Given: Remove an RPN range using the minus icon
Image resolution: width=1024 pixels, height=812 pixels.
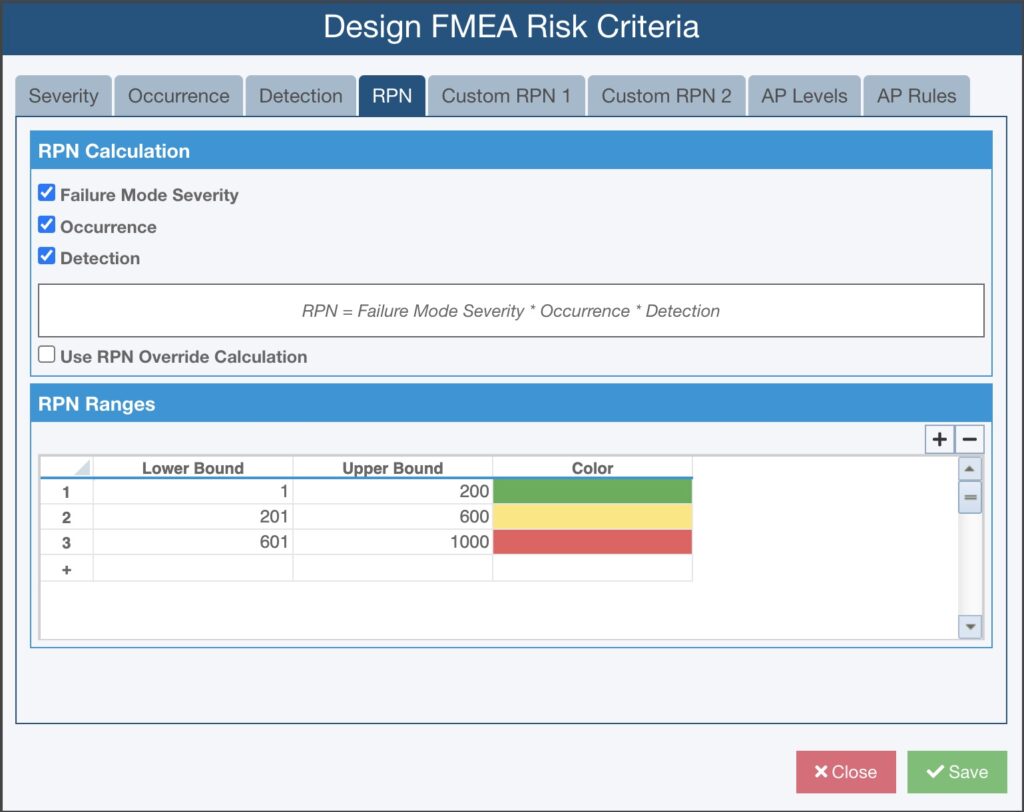Looking at the screenshot, I should coord(968,439).
